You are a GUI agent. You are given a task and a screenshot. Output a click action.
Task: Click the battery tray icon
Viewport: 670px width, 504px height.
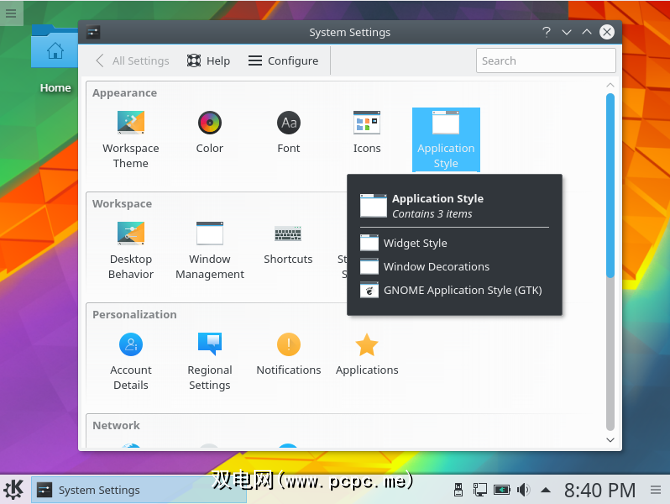pyautogui.click(x=502, y=490)
